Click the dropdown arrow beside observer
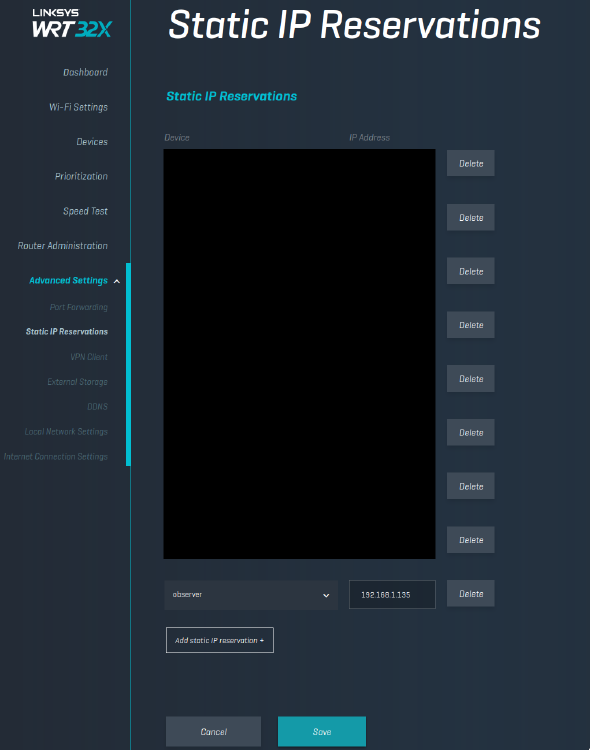This screenshot has height=750, width=590. tap(326, 596)
